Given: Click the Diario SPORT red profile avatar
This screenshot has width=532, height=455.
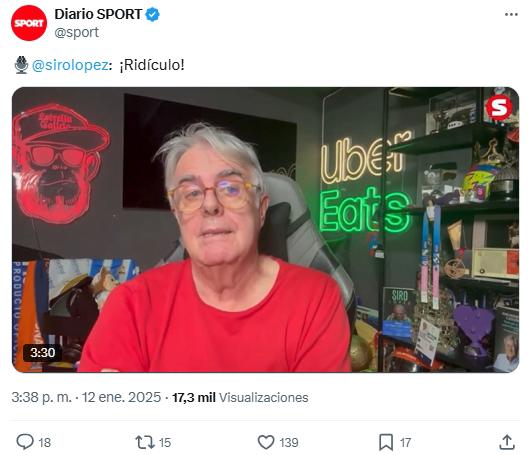Looking at the screenshot, I should click(29, 23).
